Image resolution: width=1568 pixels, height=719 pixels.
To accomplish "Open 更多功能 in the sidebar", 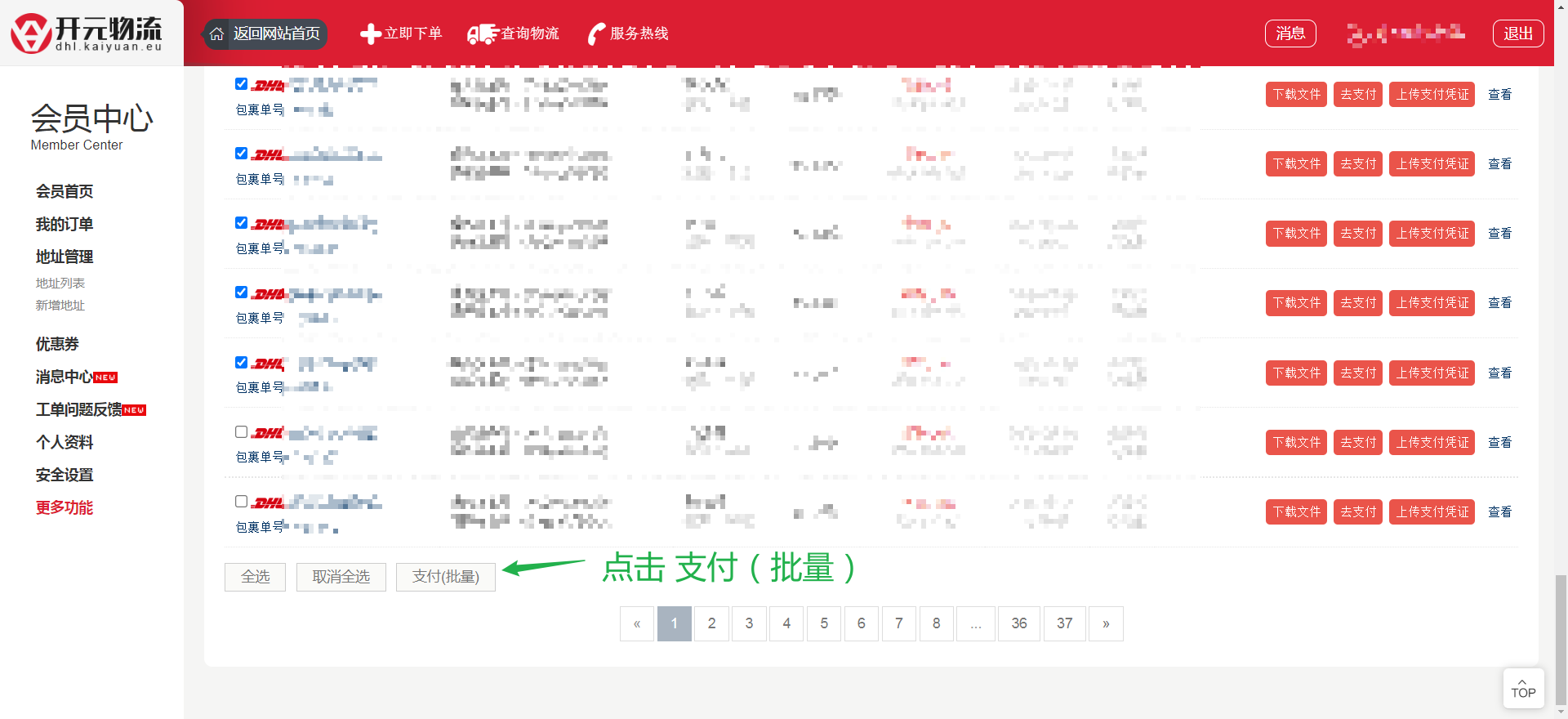I will coord(65,507).
